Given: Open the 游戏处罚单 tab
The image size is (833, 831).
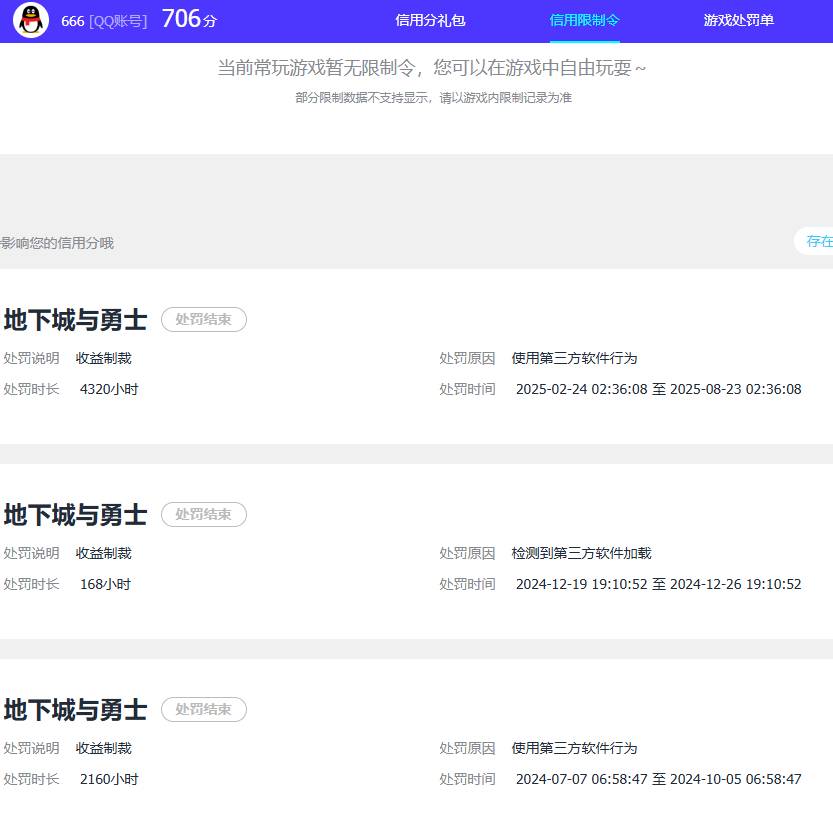Looking at the screenshot, I should (x=738, y=20).
